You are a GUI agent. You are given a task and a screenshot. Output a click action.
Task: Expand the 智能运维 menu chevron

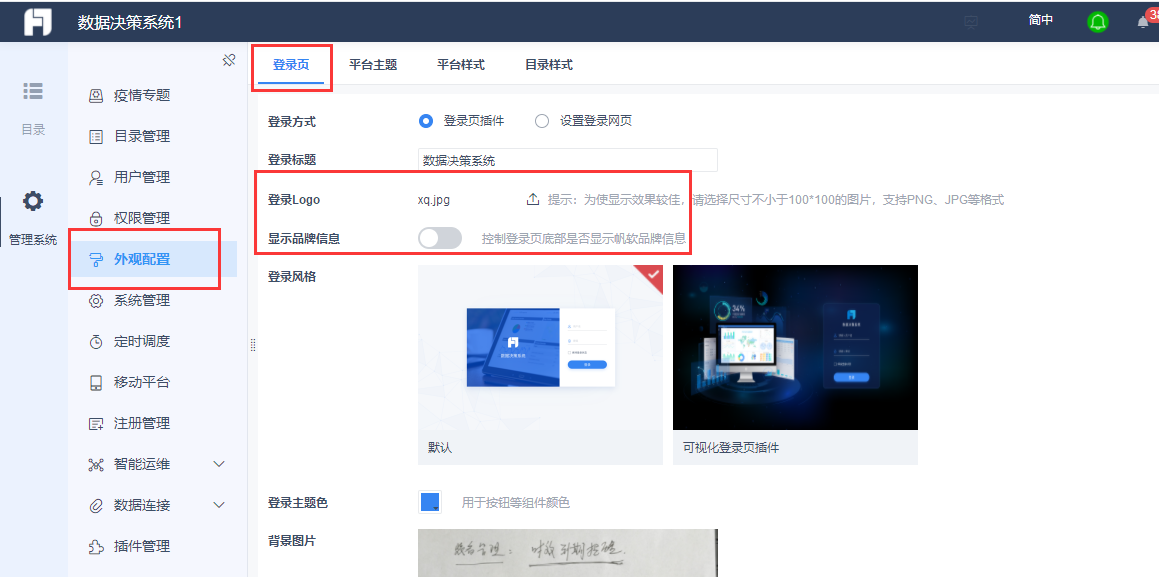(x=219, y=465)
